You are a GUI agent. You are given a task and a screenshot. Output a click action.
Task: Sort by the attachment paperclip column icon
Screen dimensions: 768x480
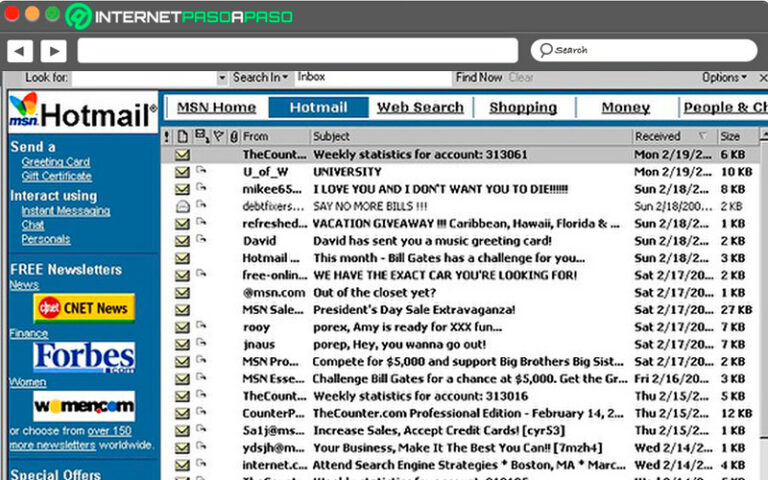click(x=233, y=136)
